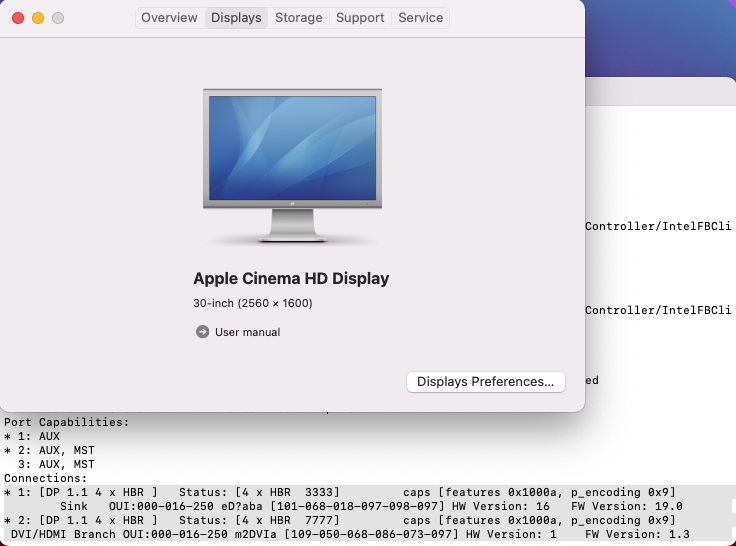Click the Displays Preferences... button
Viewport: 736px width, 546px height.
(x=486, y=382)
